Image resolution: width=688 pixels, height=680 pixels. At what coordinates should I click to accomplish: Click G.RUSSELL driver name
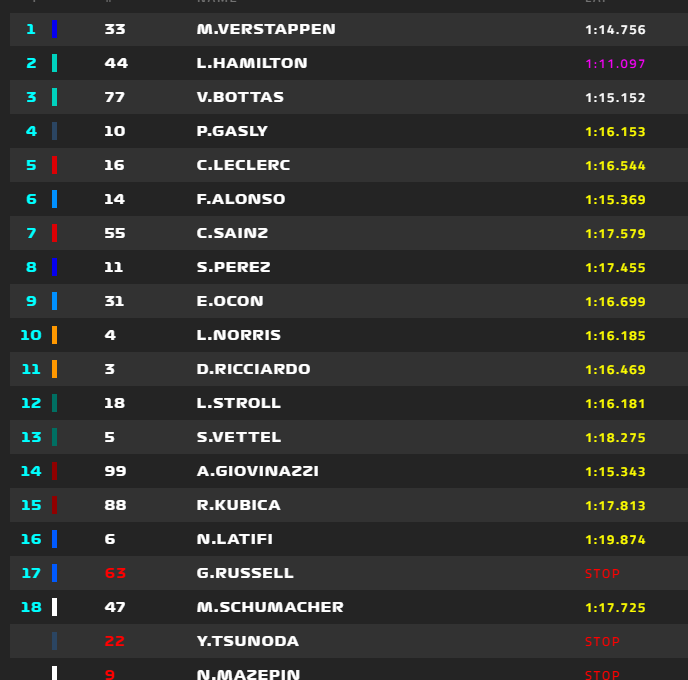coord(245,573)
